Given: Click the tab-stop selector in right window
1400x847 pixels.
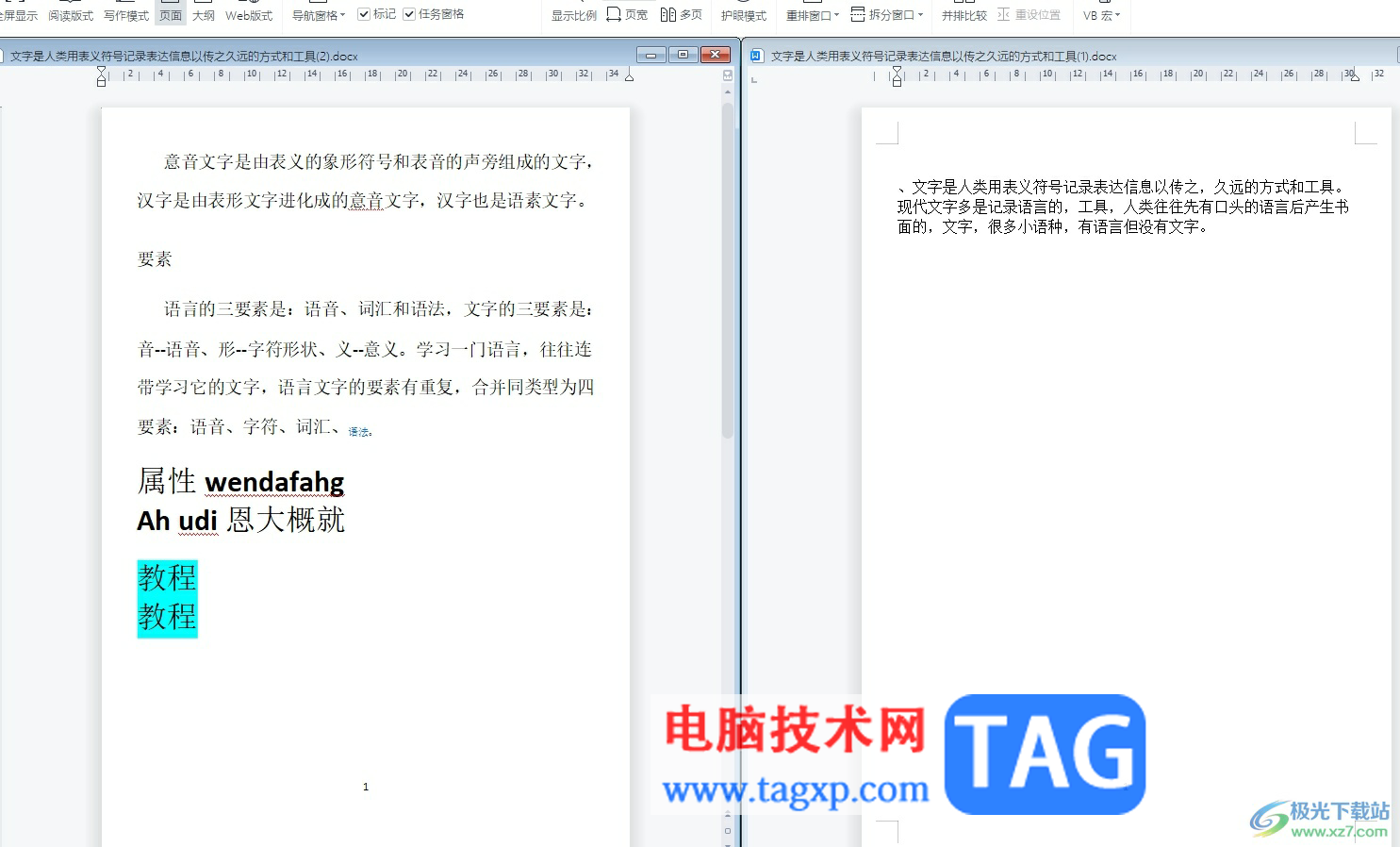Looking at the screenshot, I should (x=753, y=80).
